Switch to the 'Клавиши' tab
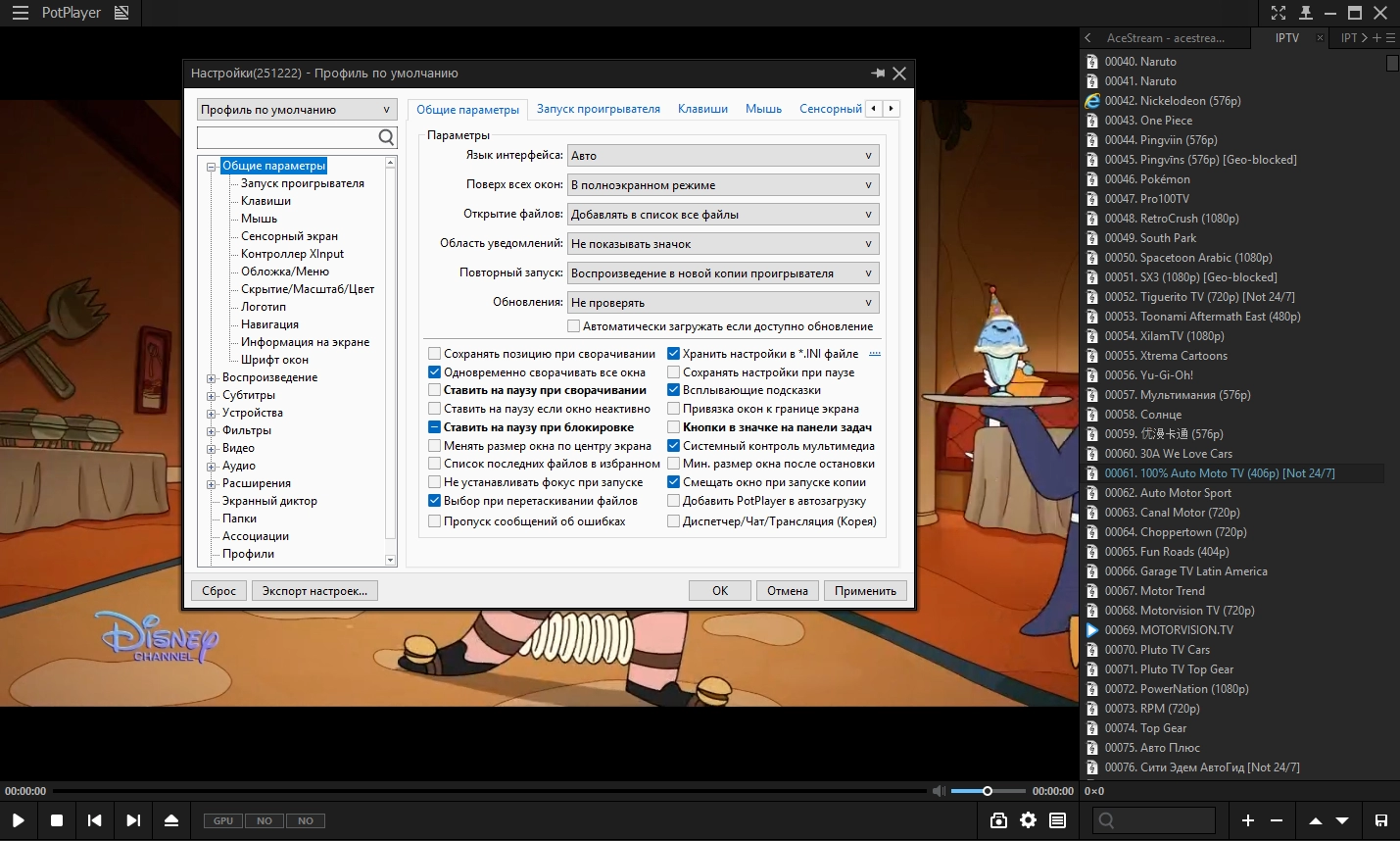Screen dimensions: 1400x841 (702, 109)
